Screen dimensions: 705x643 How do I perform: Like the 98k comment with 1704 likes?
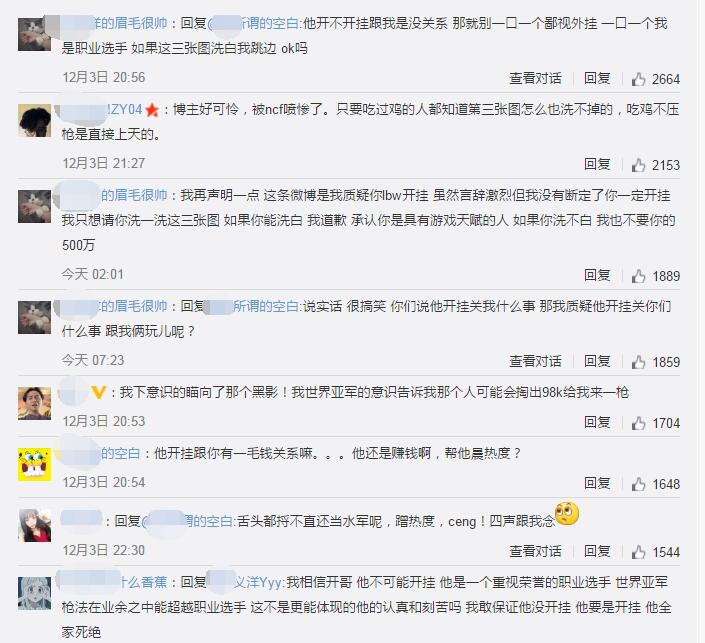click(638, 423)
